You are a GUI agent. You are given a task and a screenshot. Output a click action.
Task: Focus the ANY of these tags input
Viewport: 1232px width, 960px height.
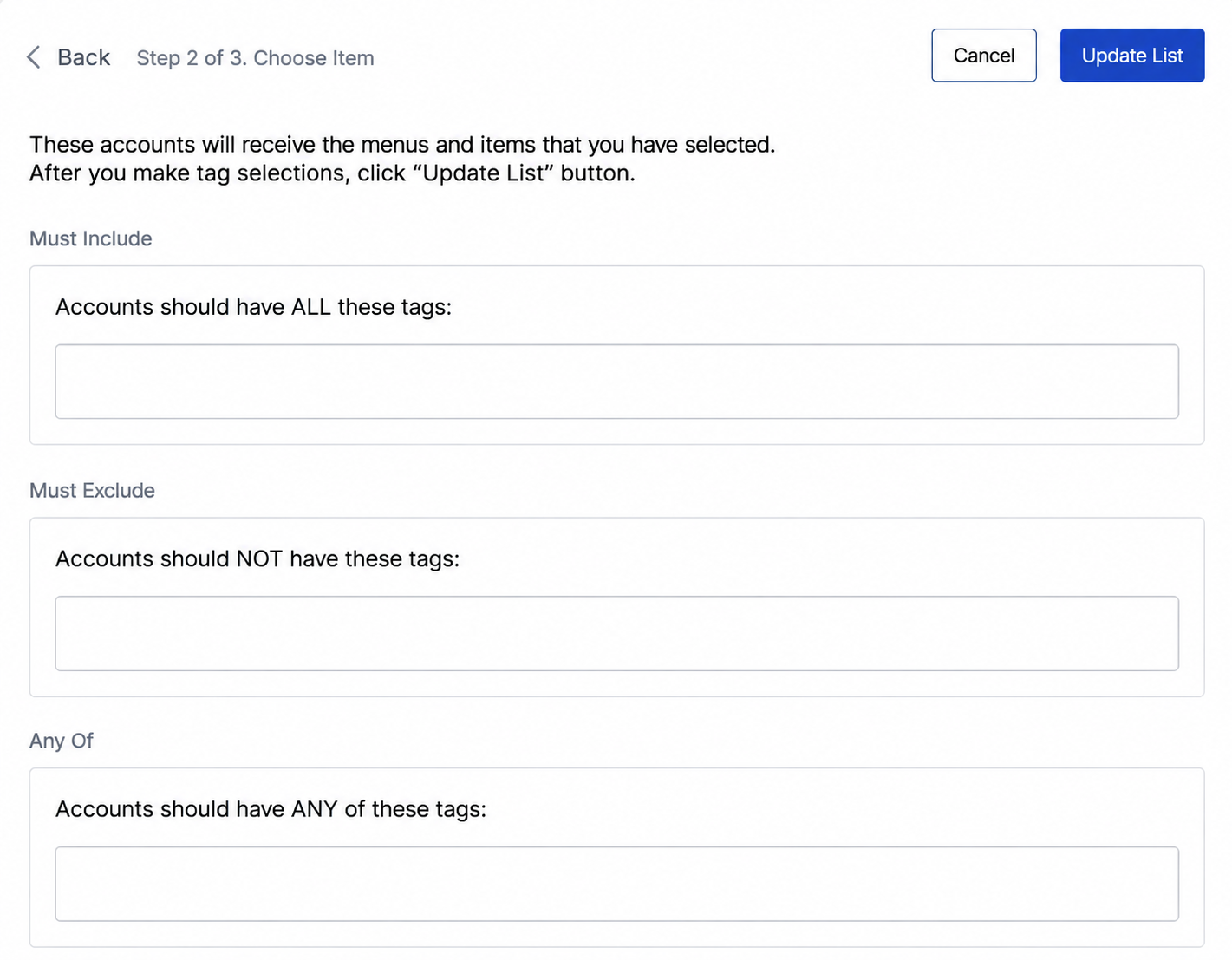point(616,884)
